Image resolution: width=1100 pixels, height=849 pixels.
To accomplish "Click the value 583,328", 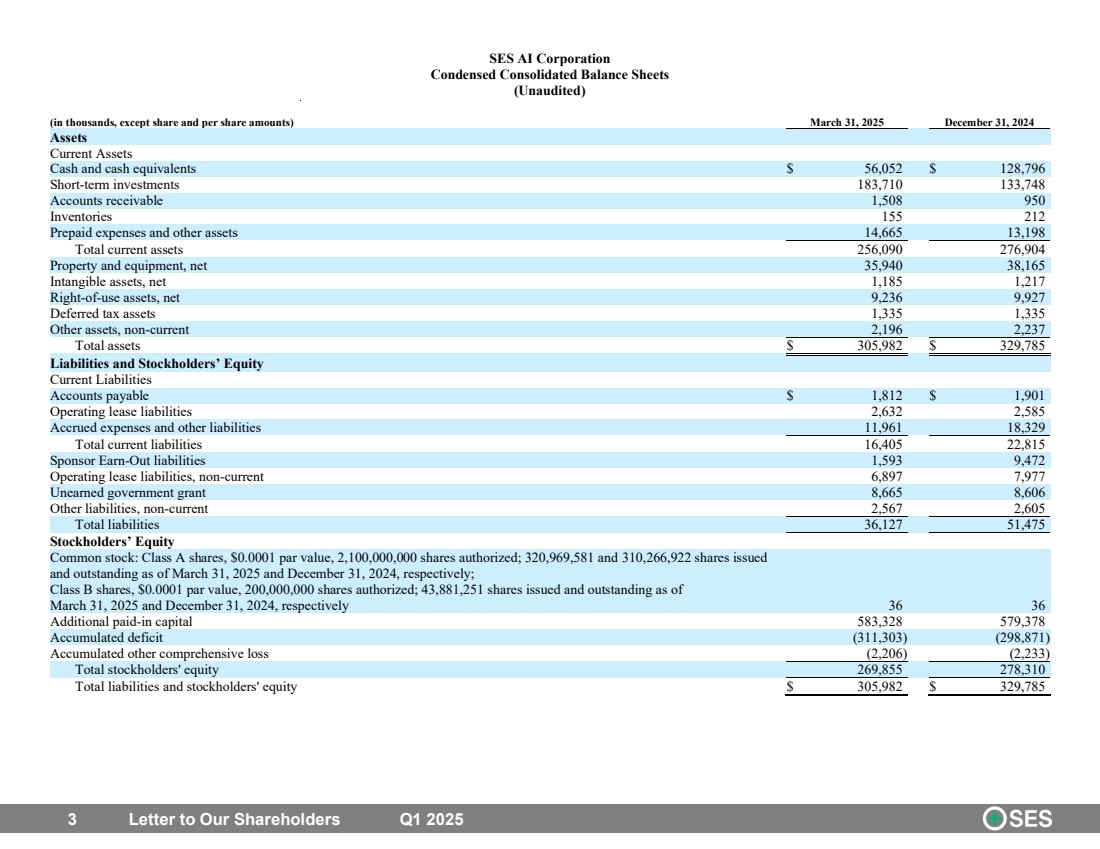I will point(880,622).
